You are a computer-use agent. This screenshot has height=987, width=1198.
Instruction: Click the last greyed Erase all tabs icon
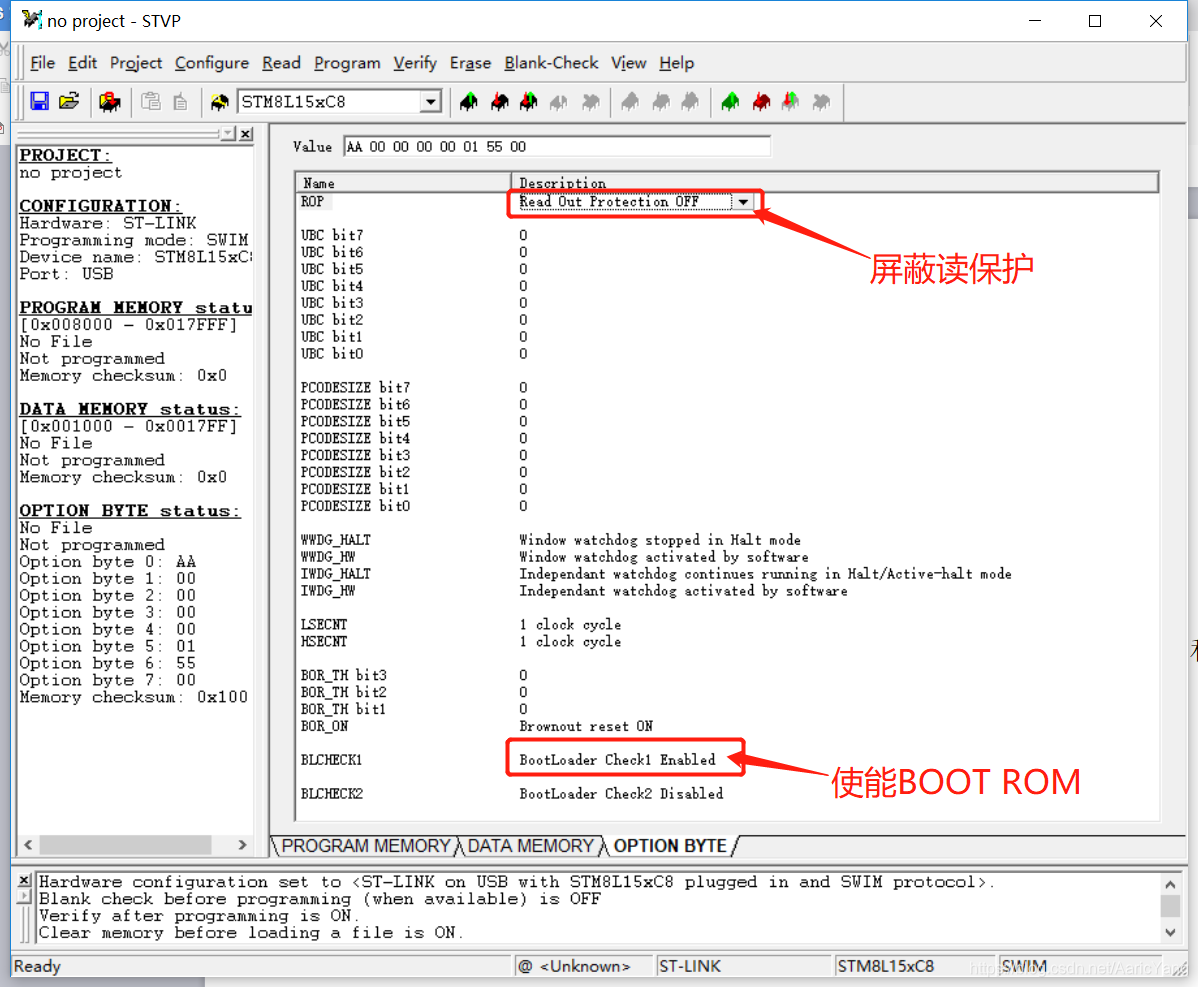coord(821,102)
